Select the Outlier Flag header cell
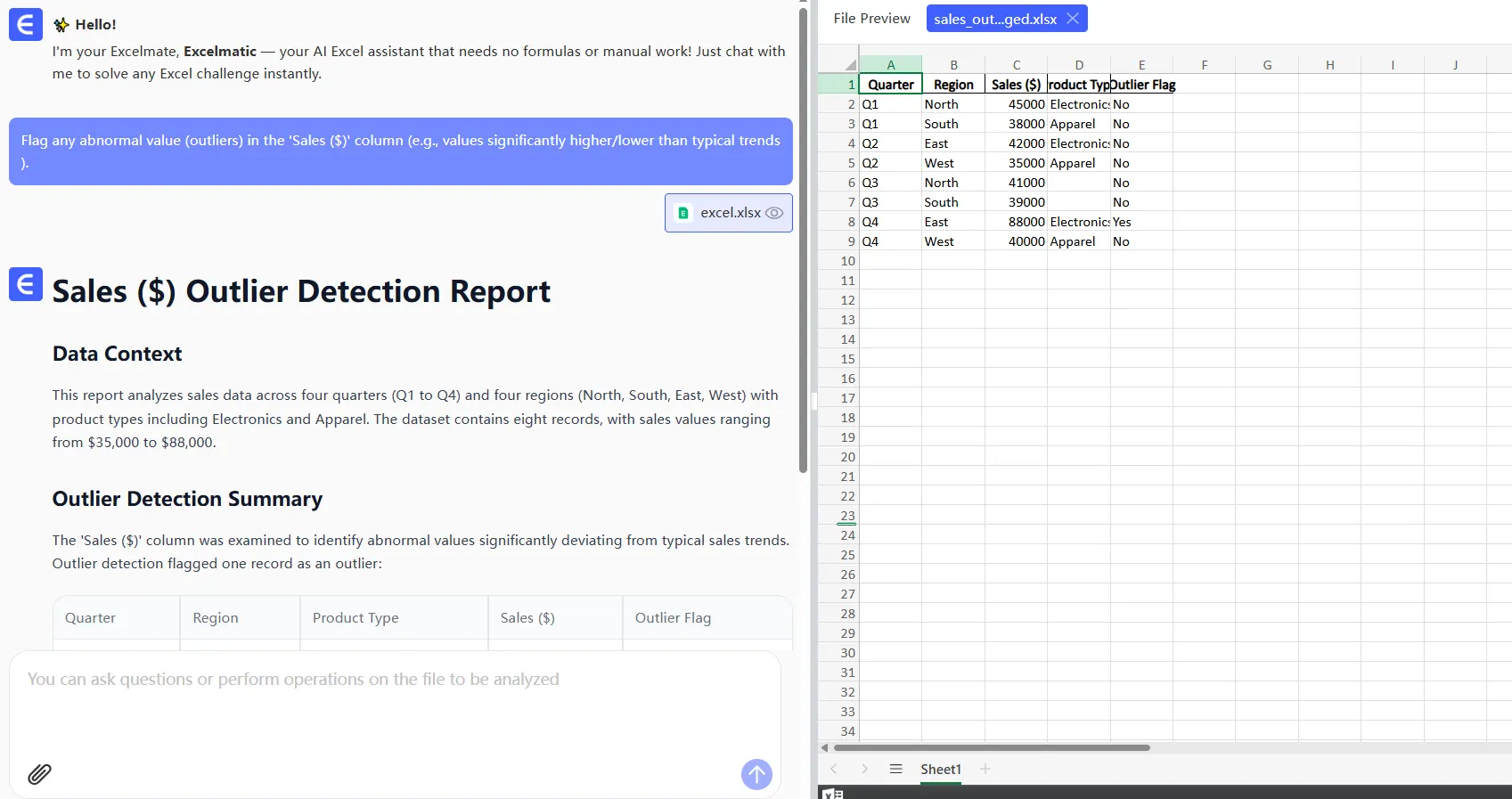The image size is (1512, 799). 1141,85
